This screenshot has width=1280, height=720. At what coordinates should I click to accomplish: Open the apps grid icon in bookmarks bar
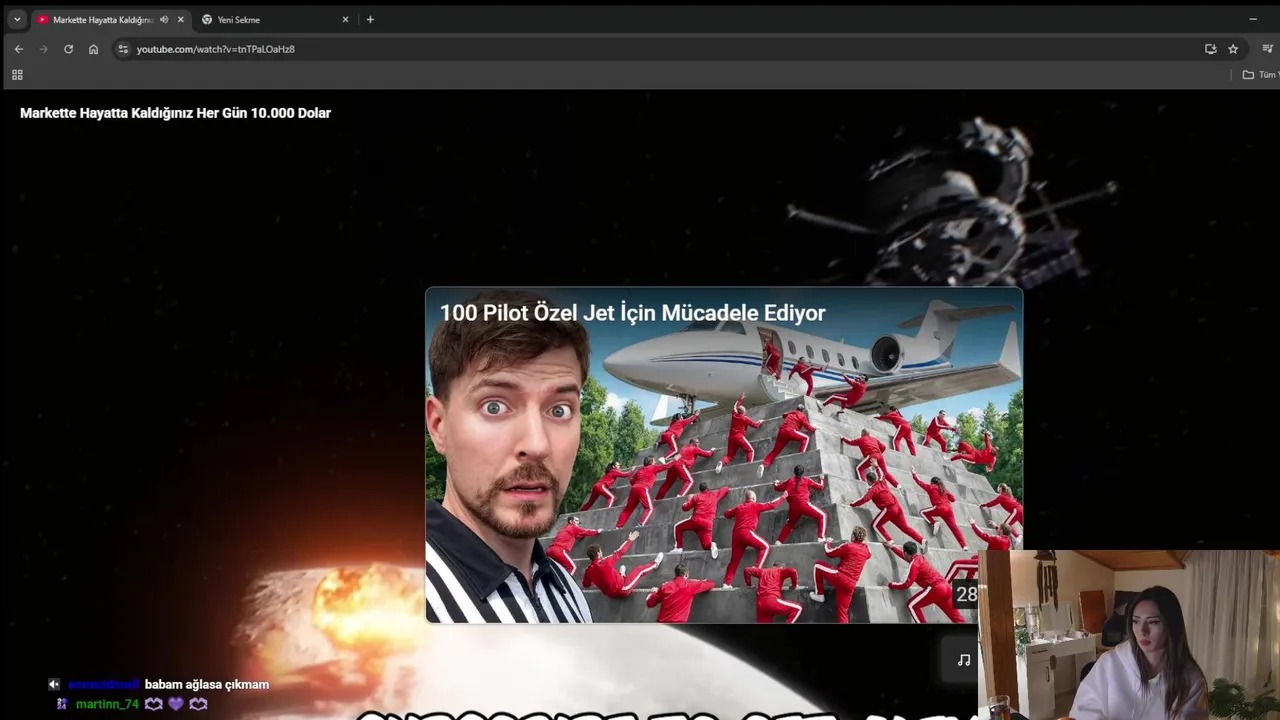pos(17,75)
